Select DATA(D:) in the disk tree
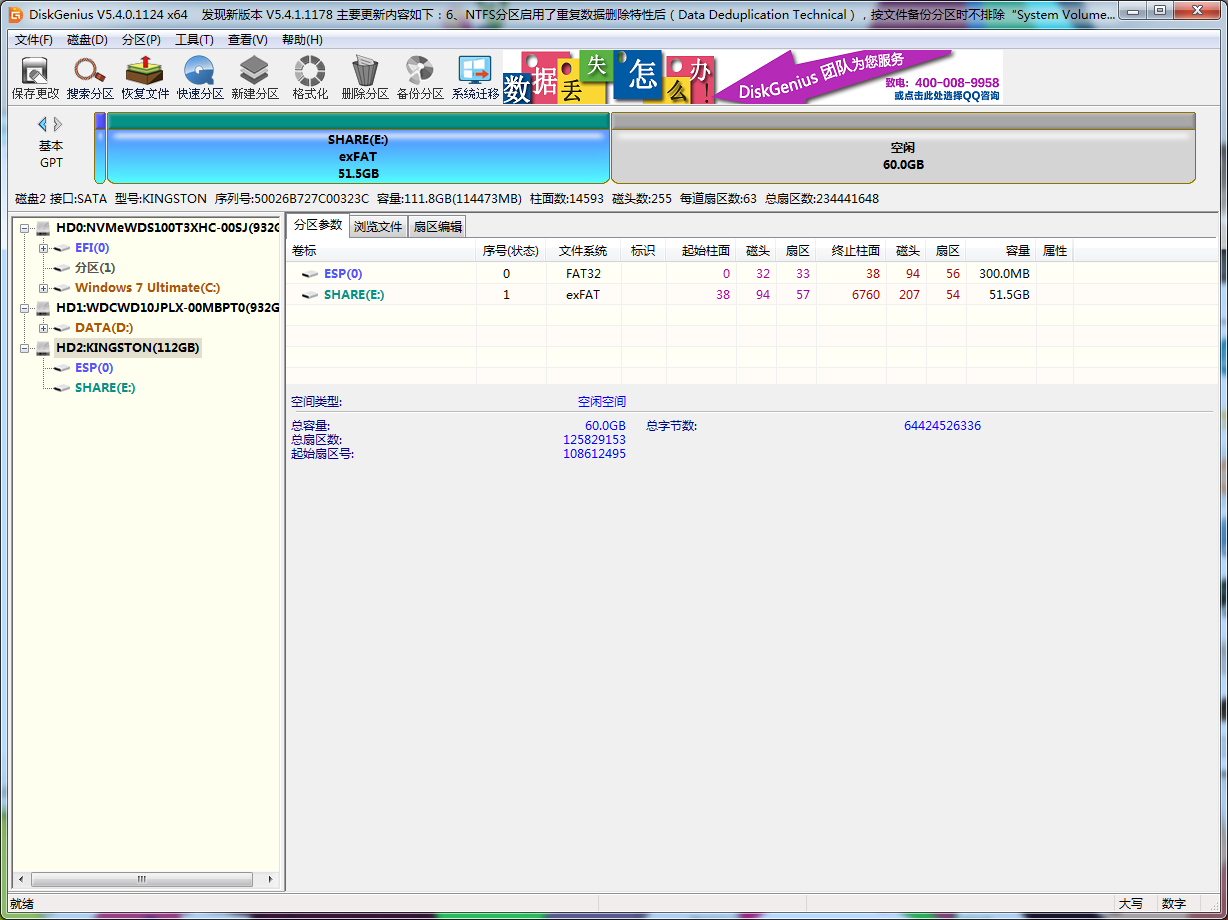 (x=104, y=328)
